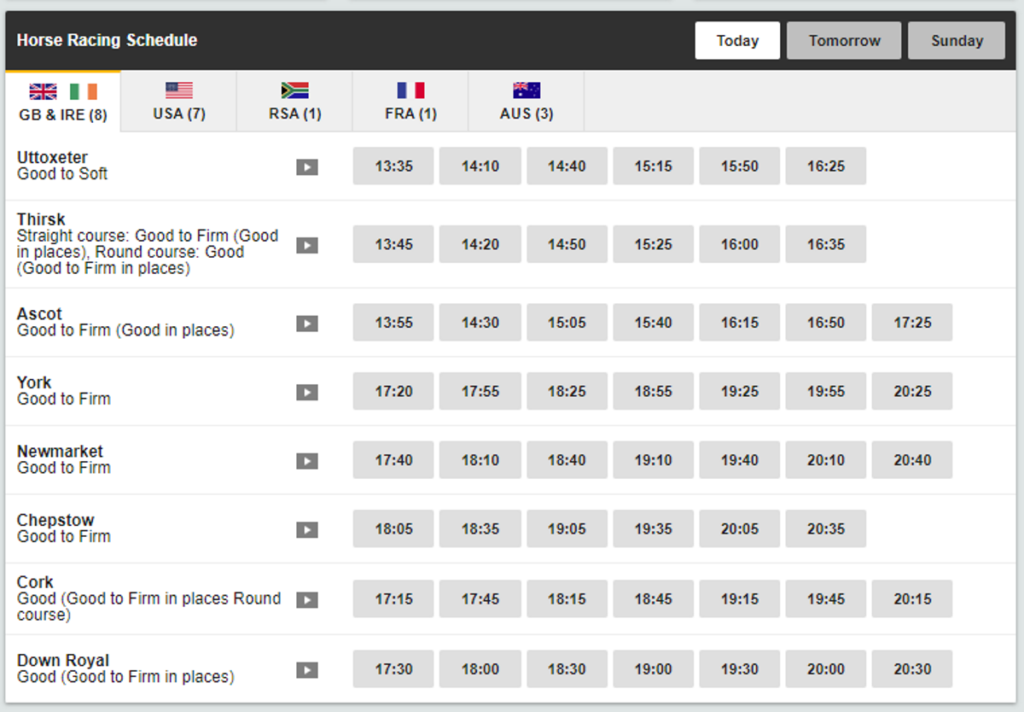Click the Chepstow video play icon
Viewport: 1024px width, 712px height.
point(307,530)
